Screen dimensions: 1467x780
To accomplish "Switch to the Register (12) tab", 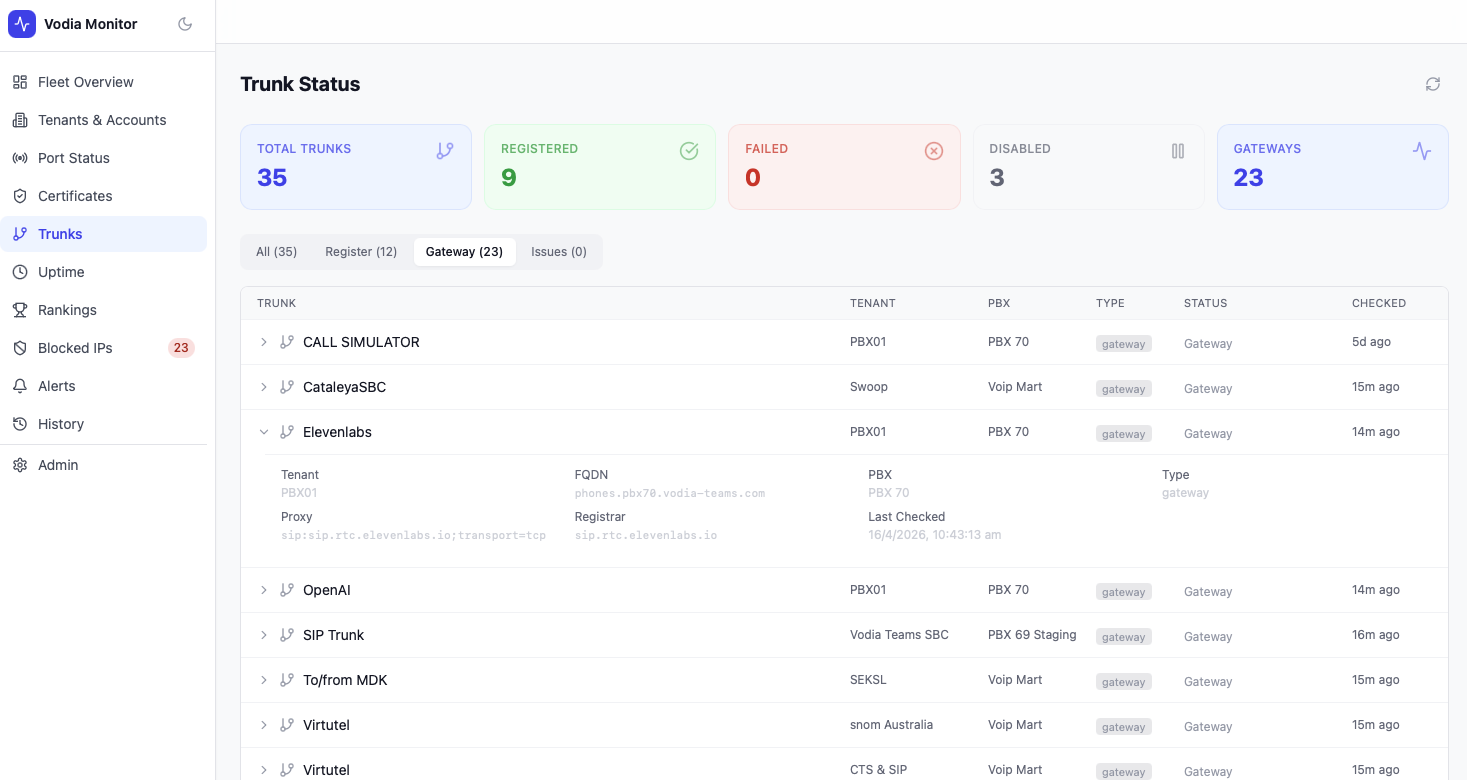I will tap(361, 252).
